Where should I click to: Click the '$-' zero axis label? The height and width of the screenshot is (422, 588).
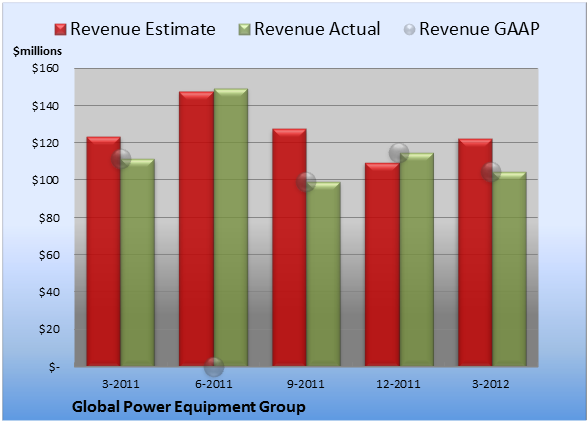54,367
